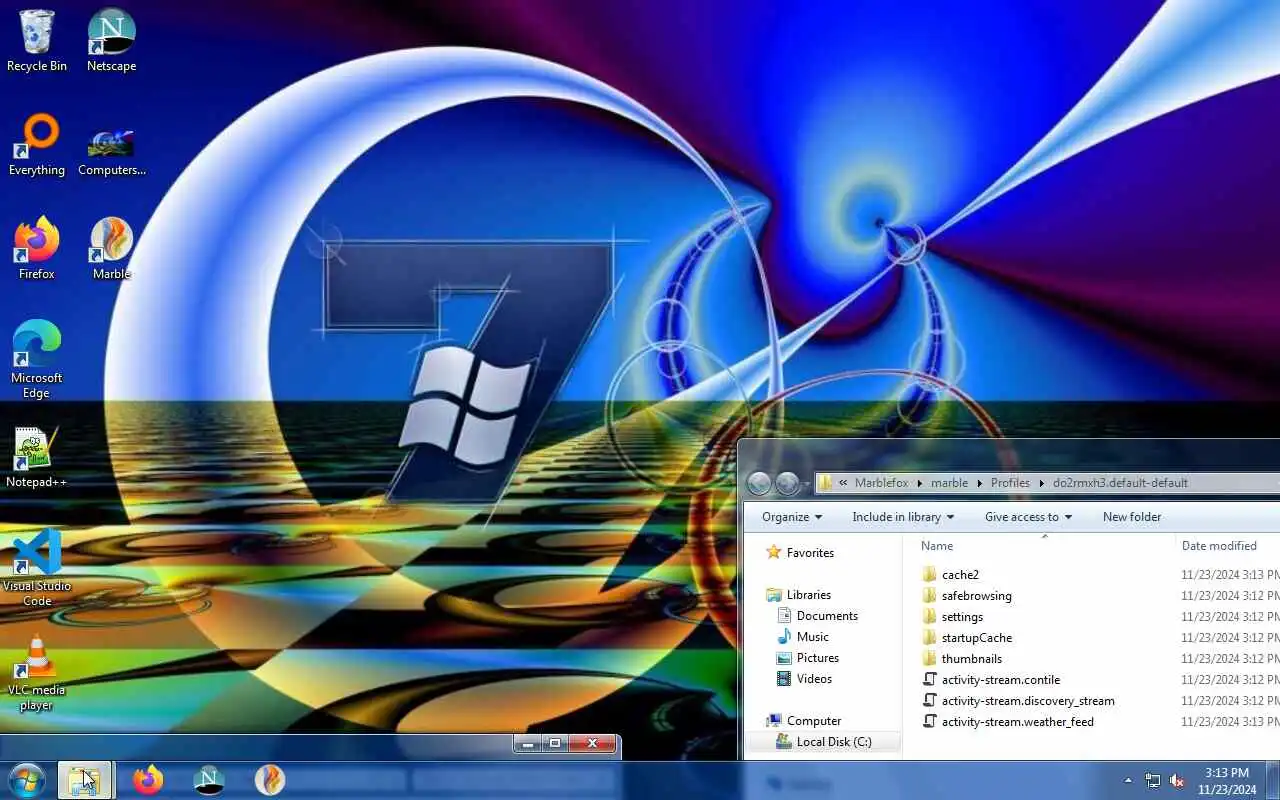Launch Netscape from the desktop shortcut
The width and height of the screenshot is (1280, 800).
point(111,41)
